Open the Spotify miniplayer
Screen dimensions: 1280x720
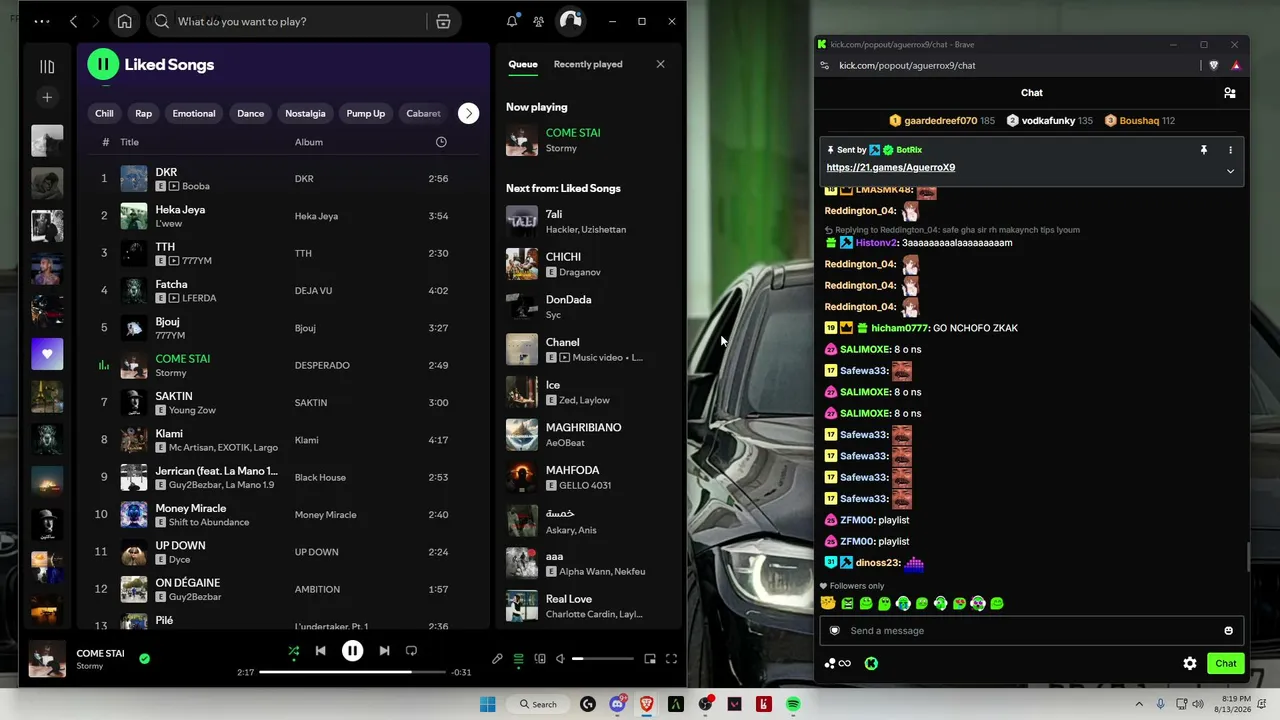650,659
